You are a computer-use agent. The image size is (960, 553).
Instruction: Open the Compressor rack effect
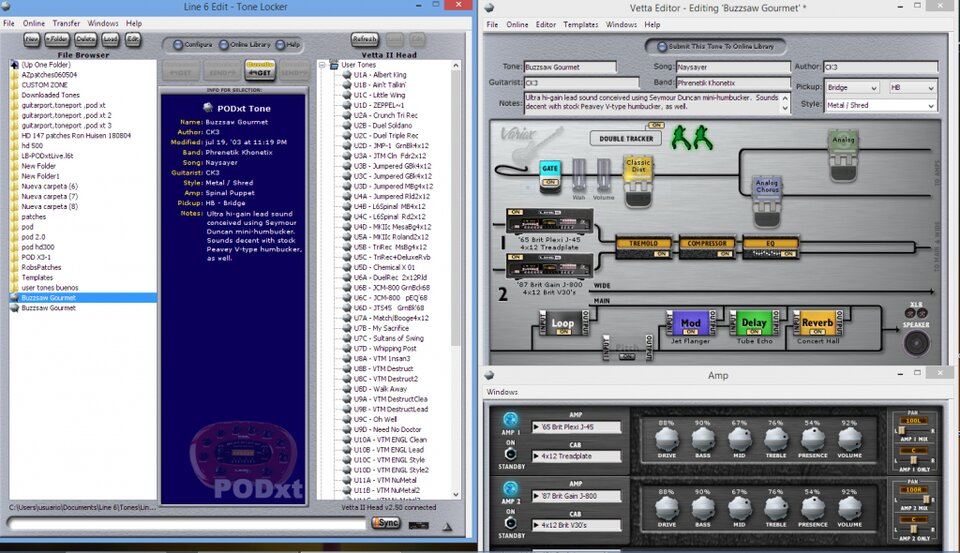(x=707, y=248)
